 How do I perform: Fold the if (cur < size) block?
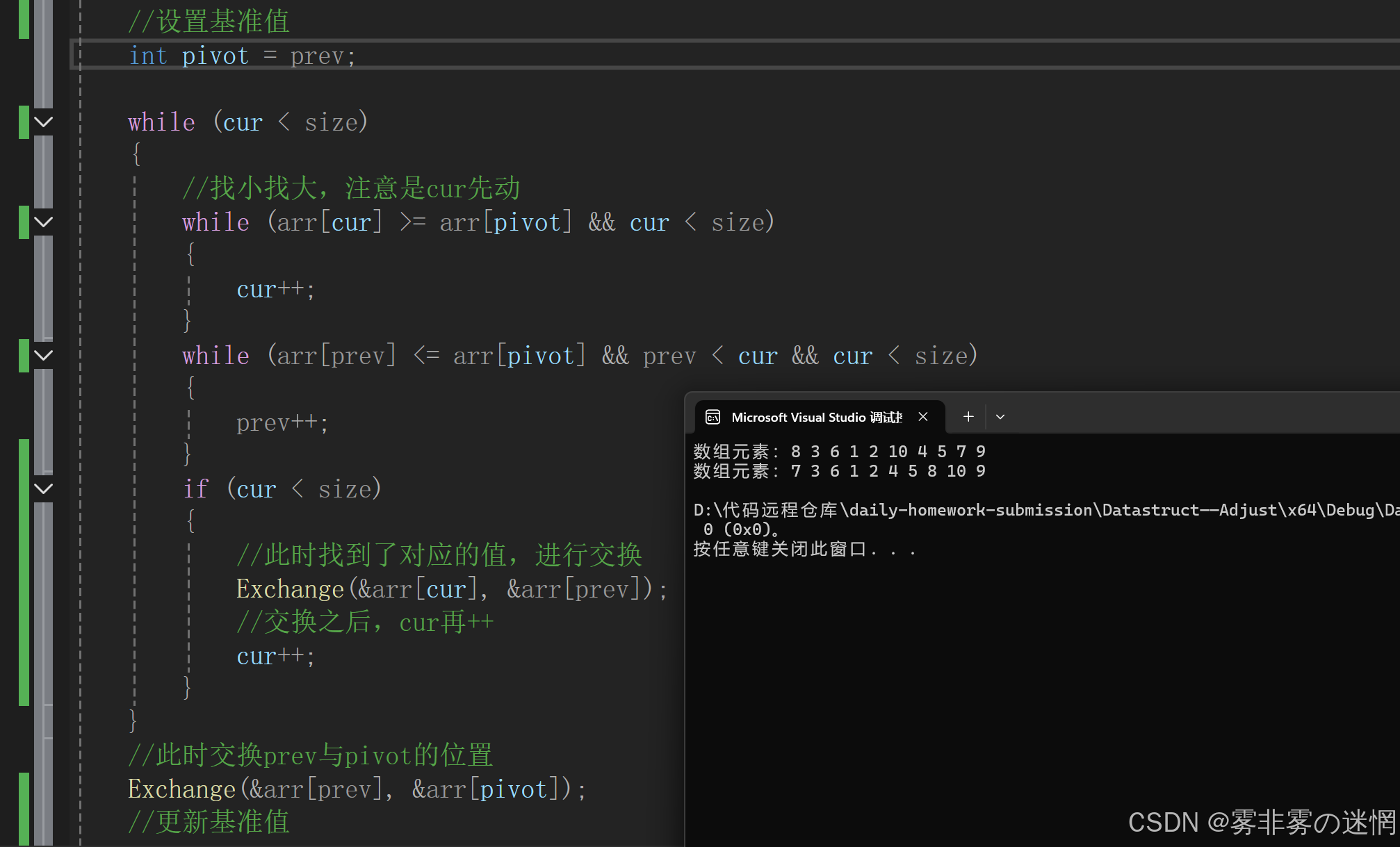pyautogui.click(x=43, y=488)
